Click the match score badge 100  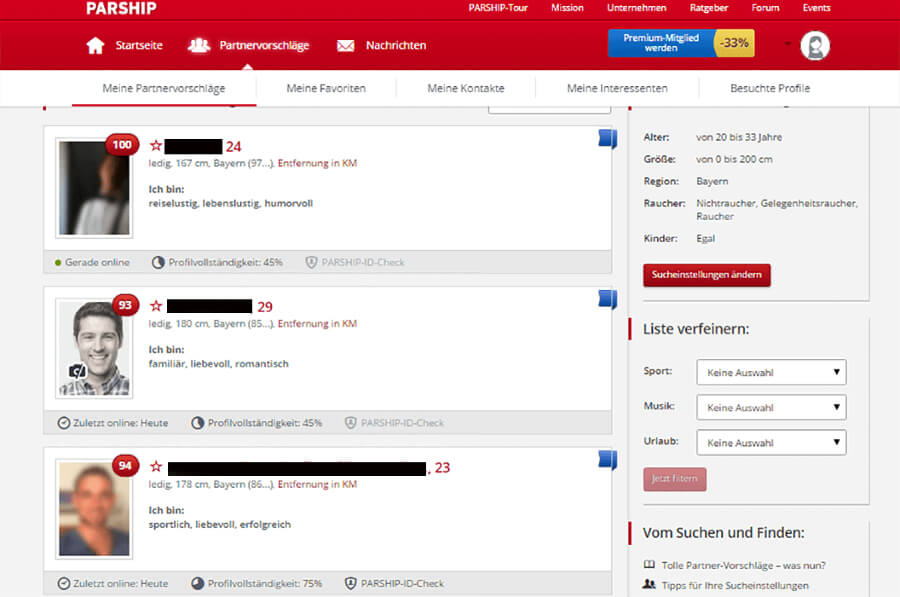122,145
